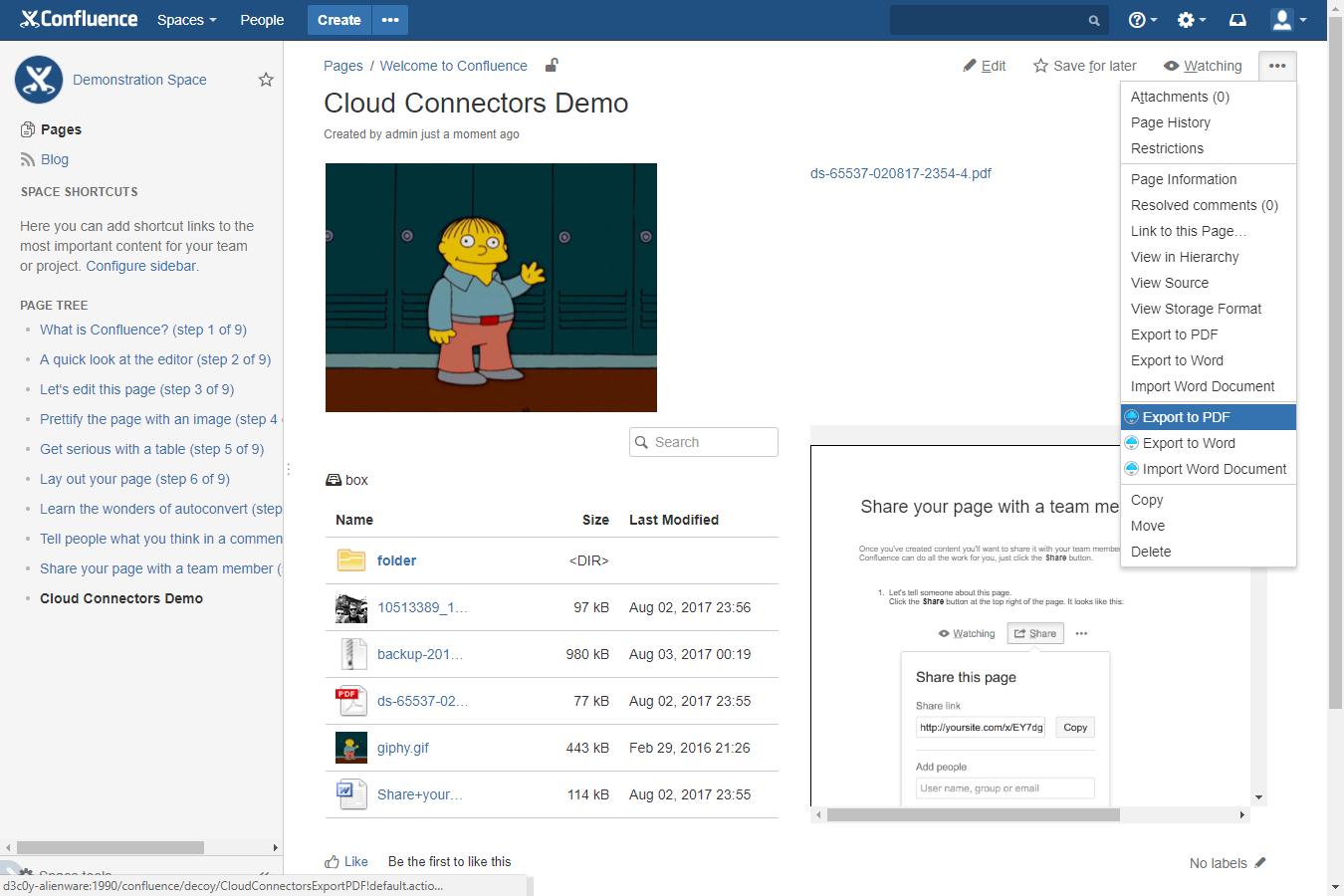Click the Configure sidebar link
Viewport: 1344px width, 896px height.
point(141,266)
